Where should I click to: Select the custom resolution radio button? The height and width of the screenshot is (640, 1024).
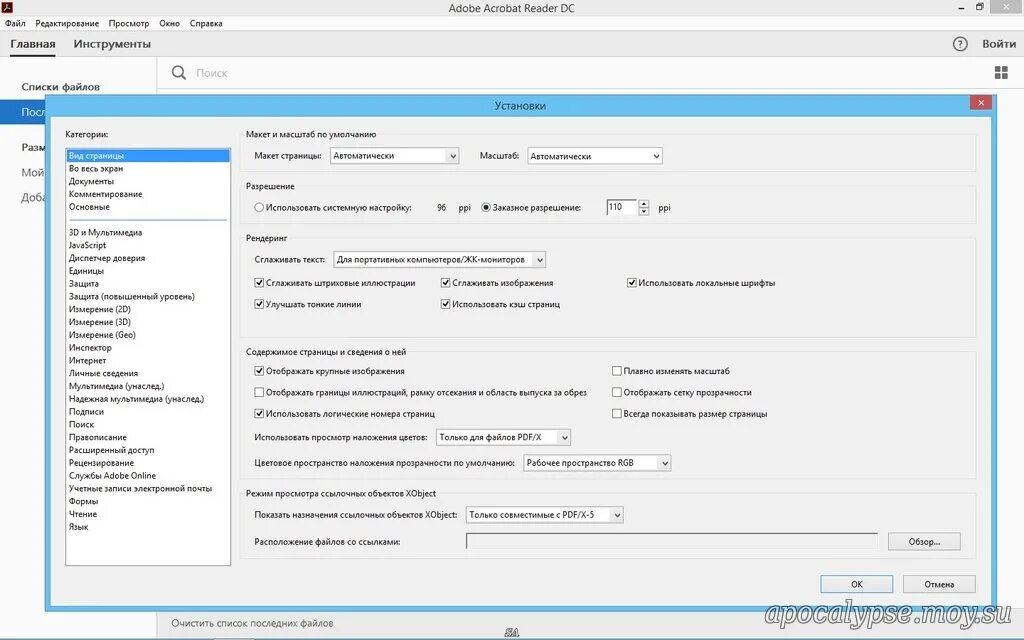[485, 207]
